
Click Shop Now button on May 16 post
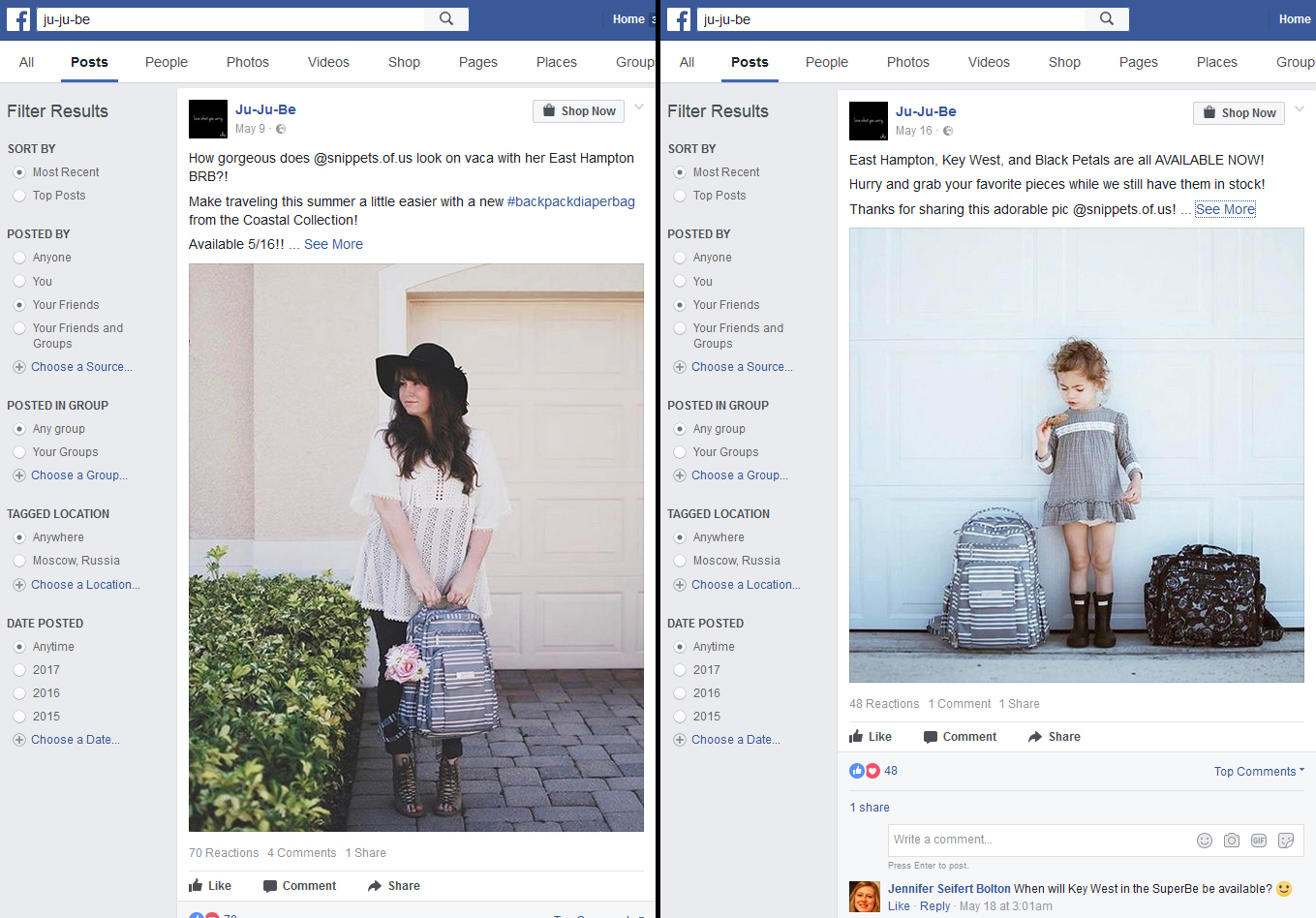(1239, 113)
